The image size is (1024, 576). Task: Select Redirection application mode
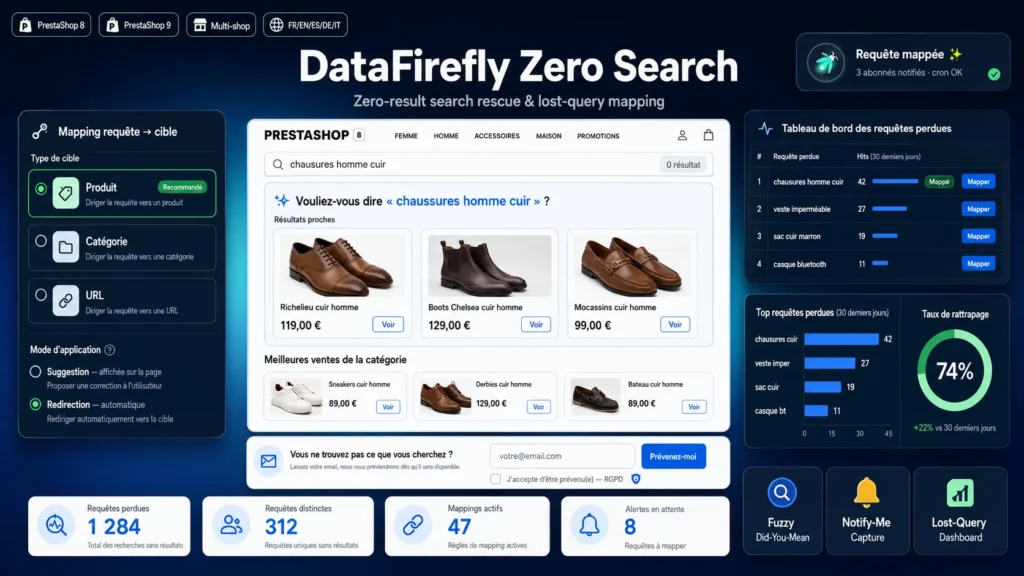tap(35, 404)
